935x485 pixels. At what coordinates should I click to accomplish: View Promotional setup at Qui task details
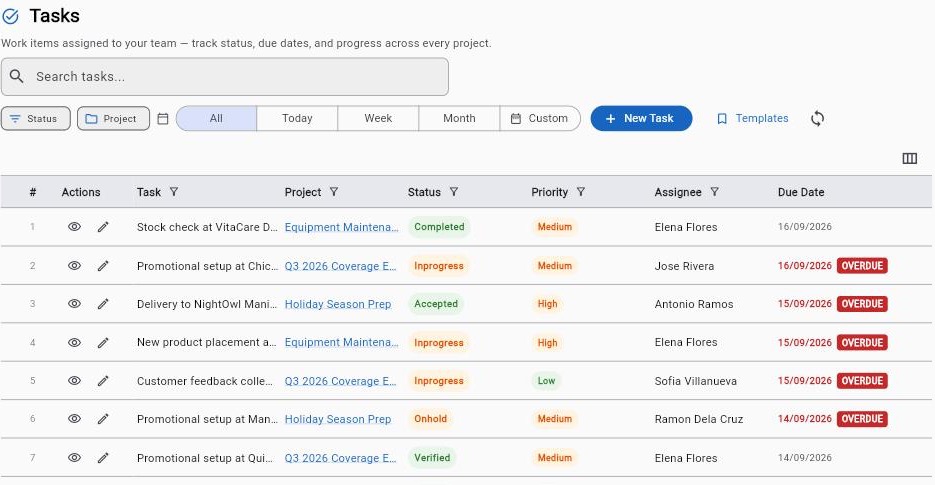[x=74, y=458]
